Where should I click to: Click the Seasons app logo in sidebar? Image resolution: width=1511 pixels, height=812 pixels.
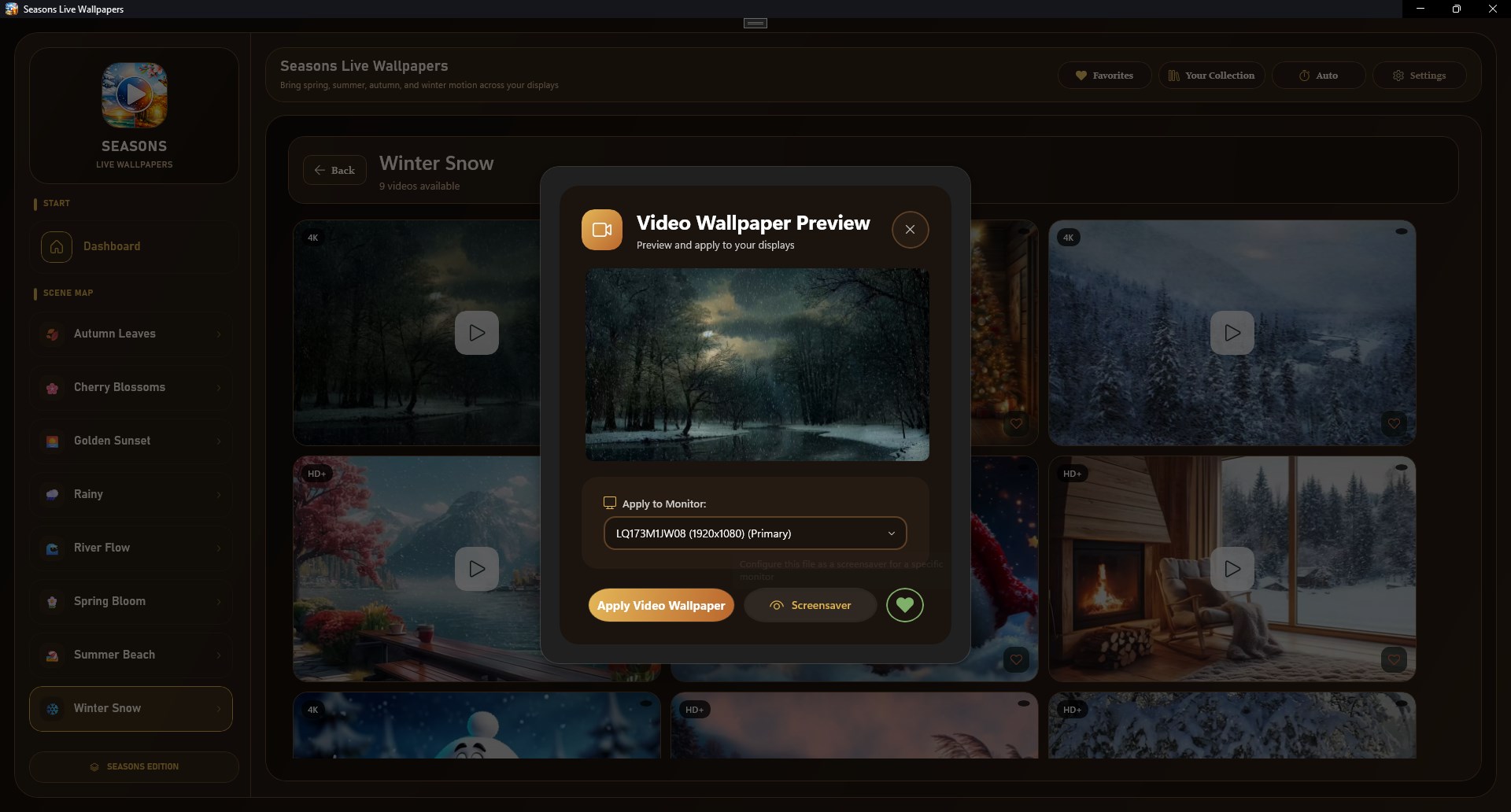[134, 95]
